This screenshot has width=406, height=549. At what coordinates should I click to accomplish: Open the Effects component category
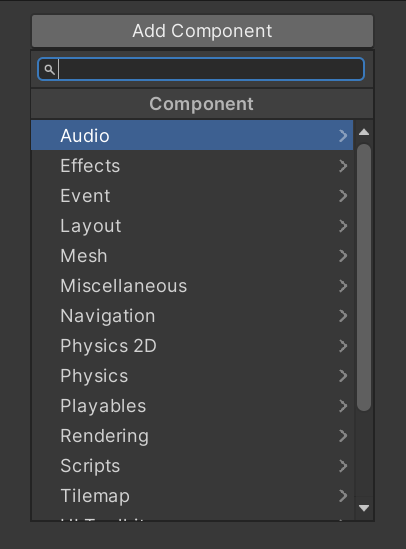coord(192,166)
